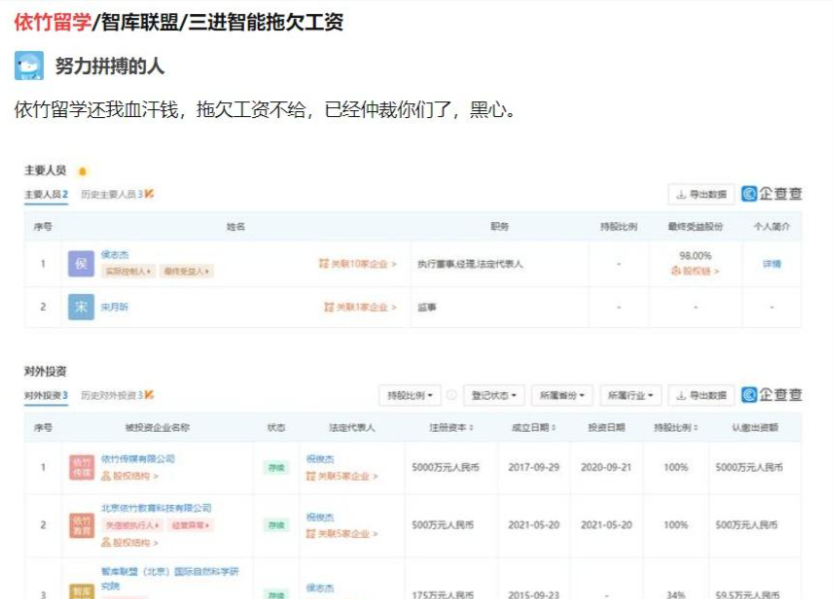
Task: Click 导出数据 button in 对外投资 section
Action: pos(701,395)
